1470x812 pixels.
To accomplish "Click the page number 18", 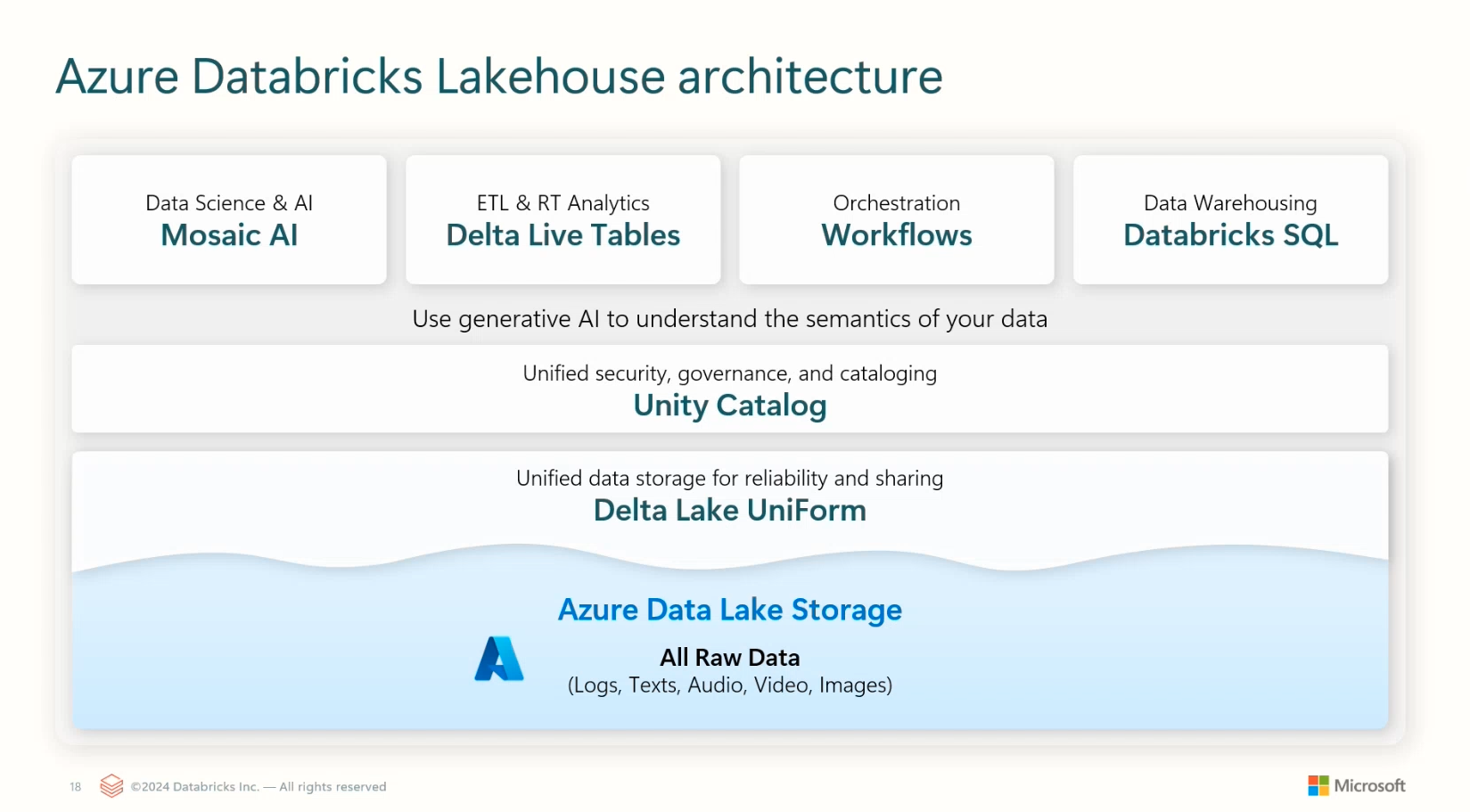I will coord(74,786).
